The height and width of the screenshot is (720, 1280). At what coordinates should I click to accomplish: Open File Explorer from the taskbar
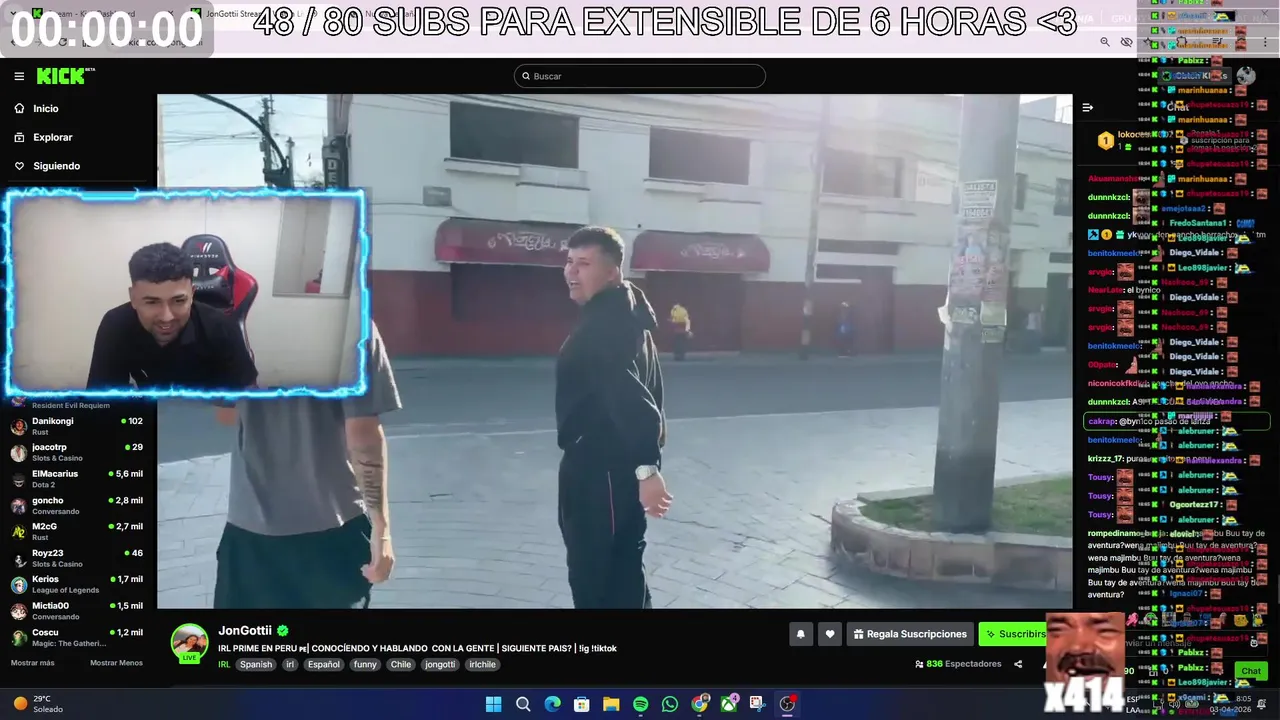611,704
